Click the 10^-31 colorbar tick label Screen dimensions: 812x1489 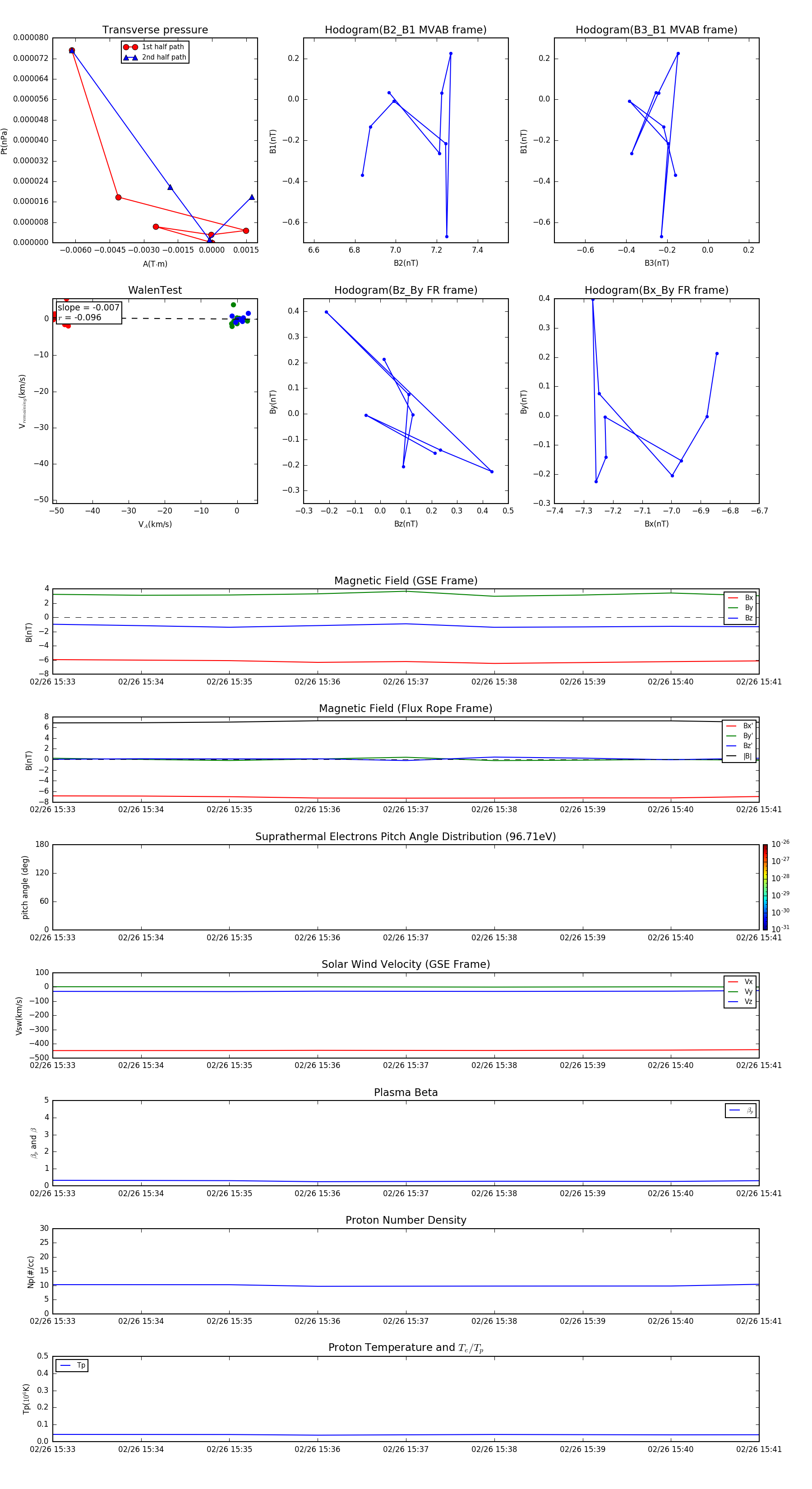click(x=780, y=929)
